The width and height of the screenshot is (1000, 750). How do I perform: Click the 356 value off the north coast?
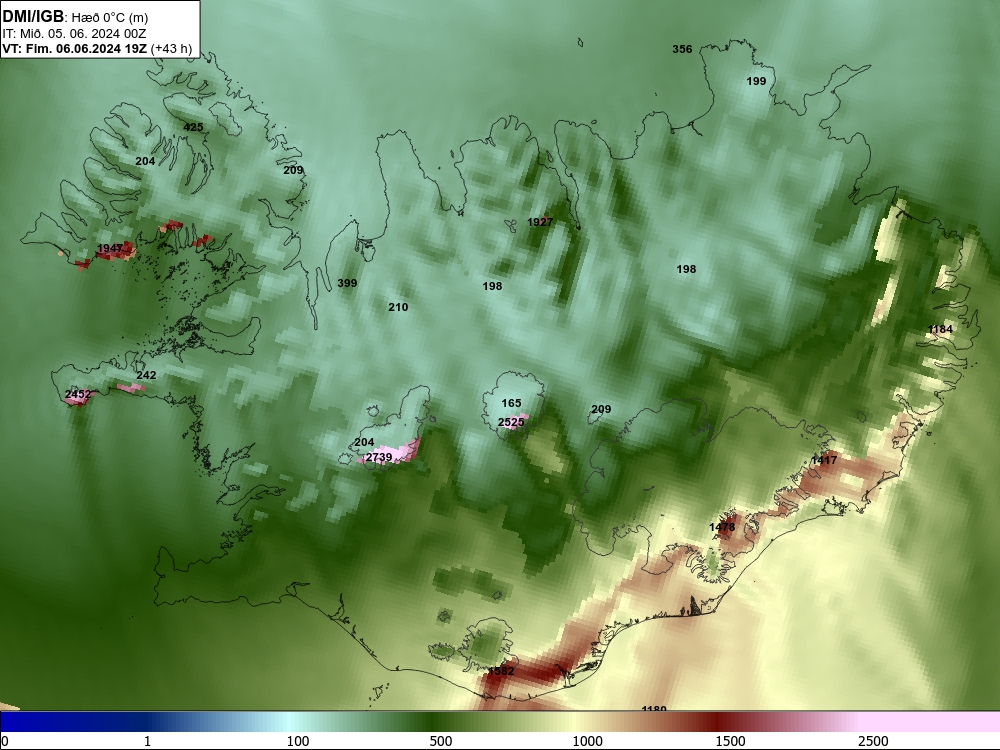click(682, 49)
